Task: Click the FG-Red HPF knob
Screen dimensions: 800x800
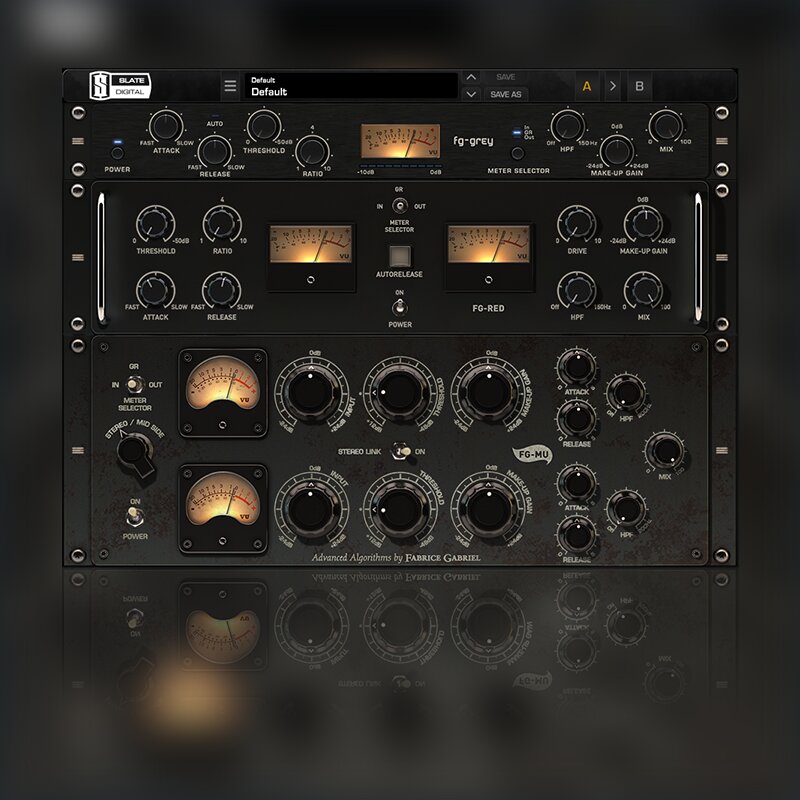Action: point(577,291)
